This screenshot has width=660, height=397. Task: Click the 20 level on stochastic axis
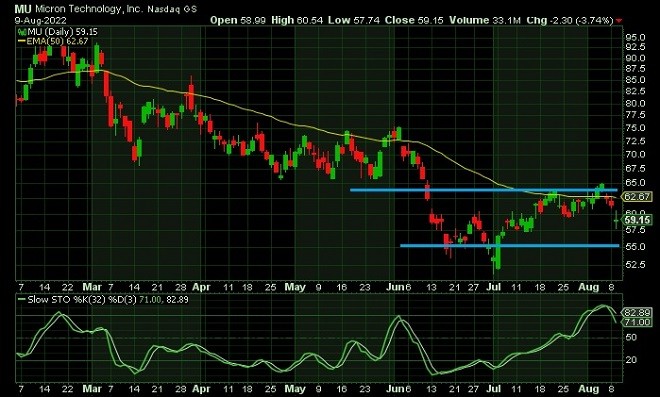631,360
